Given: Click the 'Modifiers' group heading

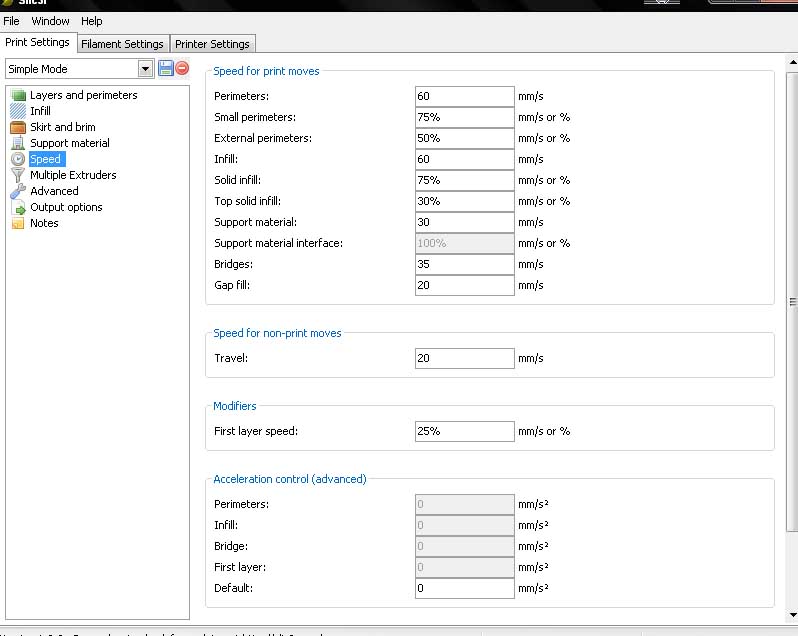Looking at the screenshot, I should (x=235, y=406).
